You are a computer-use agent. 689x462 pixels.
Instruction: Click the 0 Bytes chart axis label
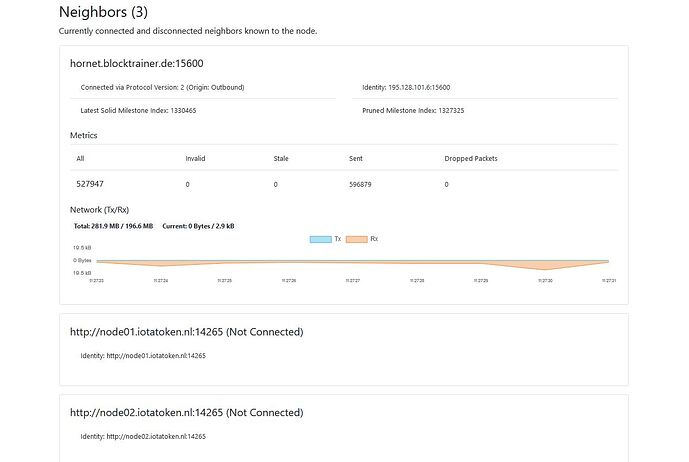pos(82,261)
